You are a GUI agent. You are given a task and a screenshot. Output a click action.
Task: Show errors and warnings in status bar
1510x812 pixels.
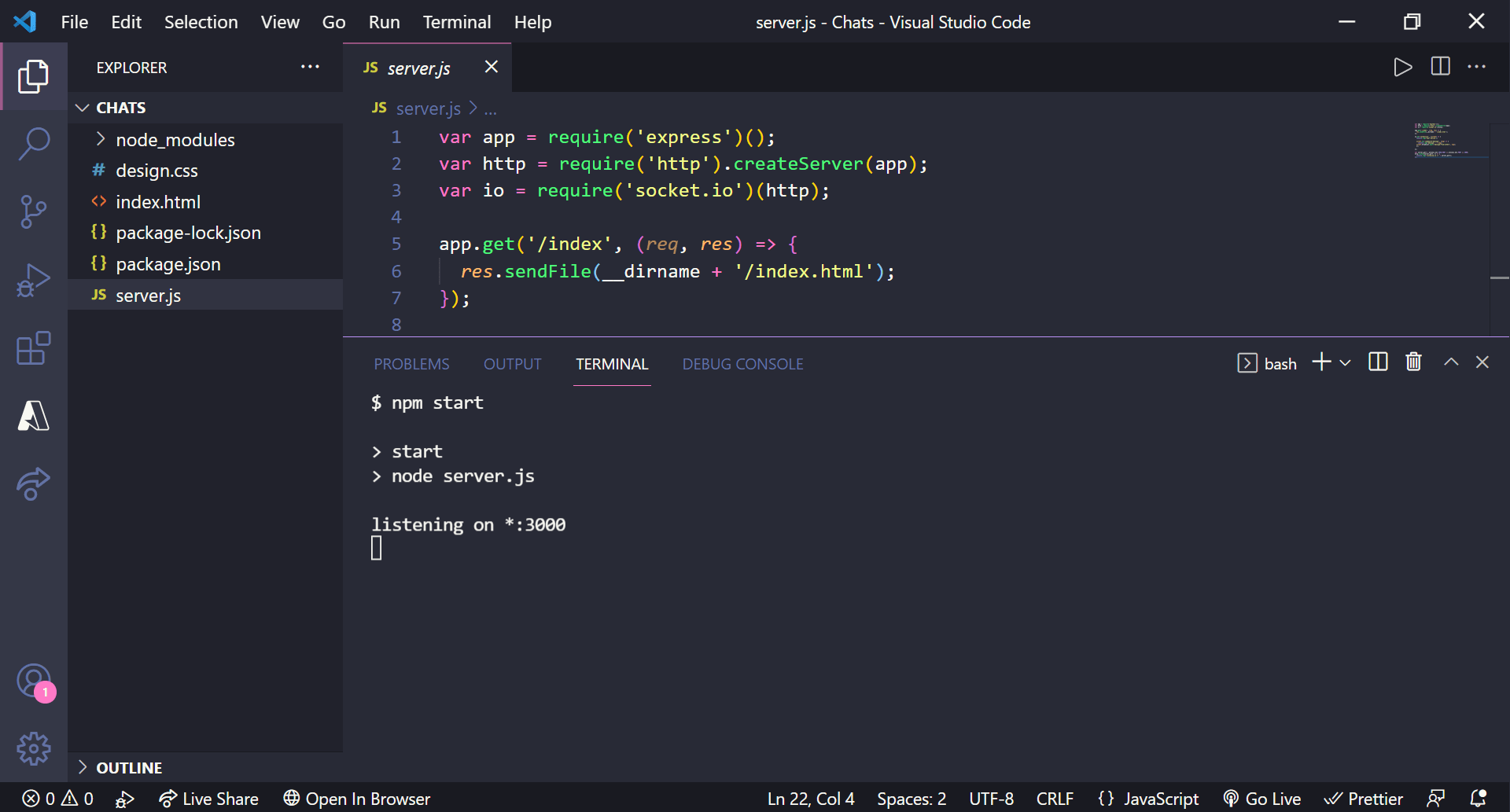[57, 799]
